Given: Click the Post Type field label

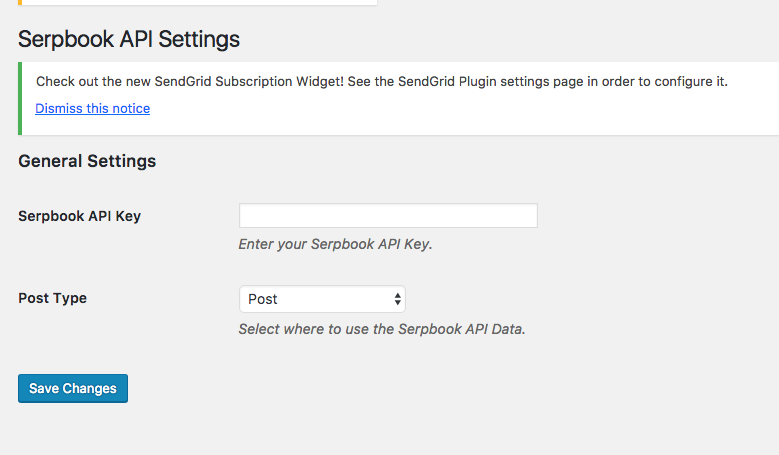Looking at the screenshot, I should click(52, 298).
